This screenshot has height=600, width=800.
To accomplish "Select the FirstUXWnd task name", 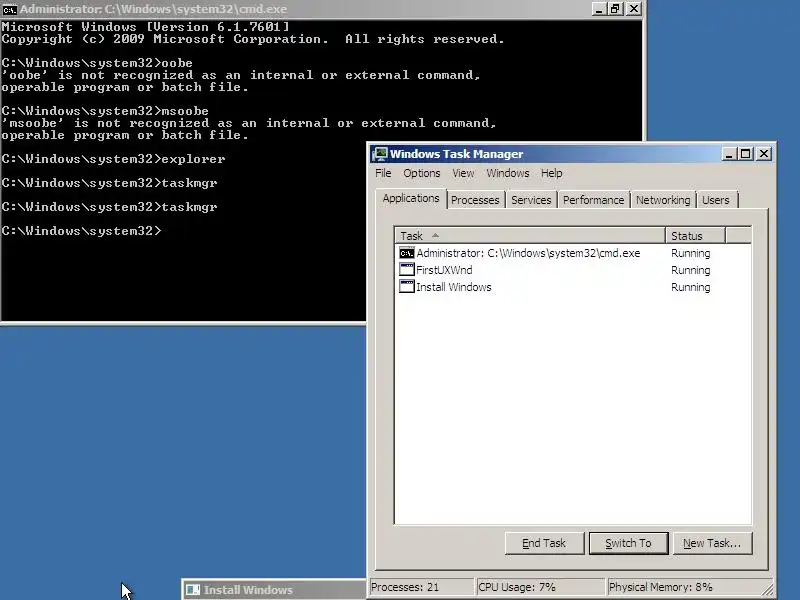I will 444,270.
